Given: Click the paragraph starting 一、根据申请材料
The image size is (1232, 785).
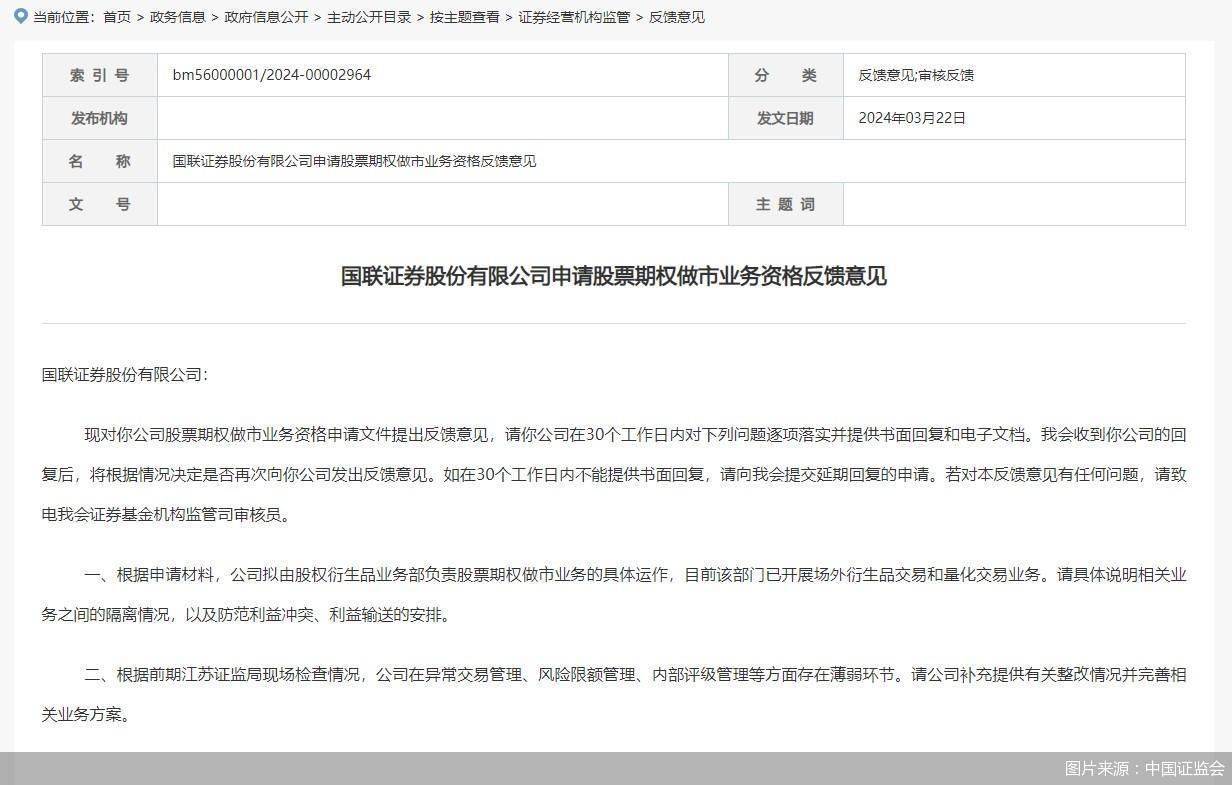Looking at the screenshot, I should click(x=614, y=595).
